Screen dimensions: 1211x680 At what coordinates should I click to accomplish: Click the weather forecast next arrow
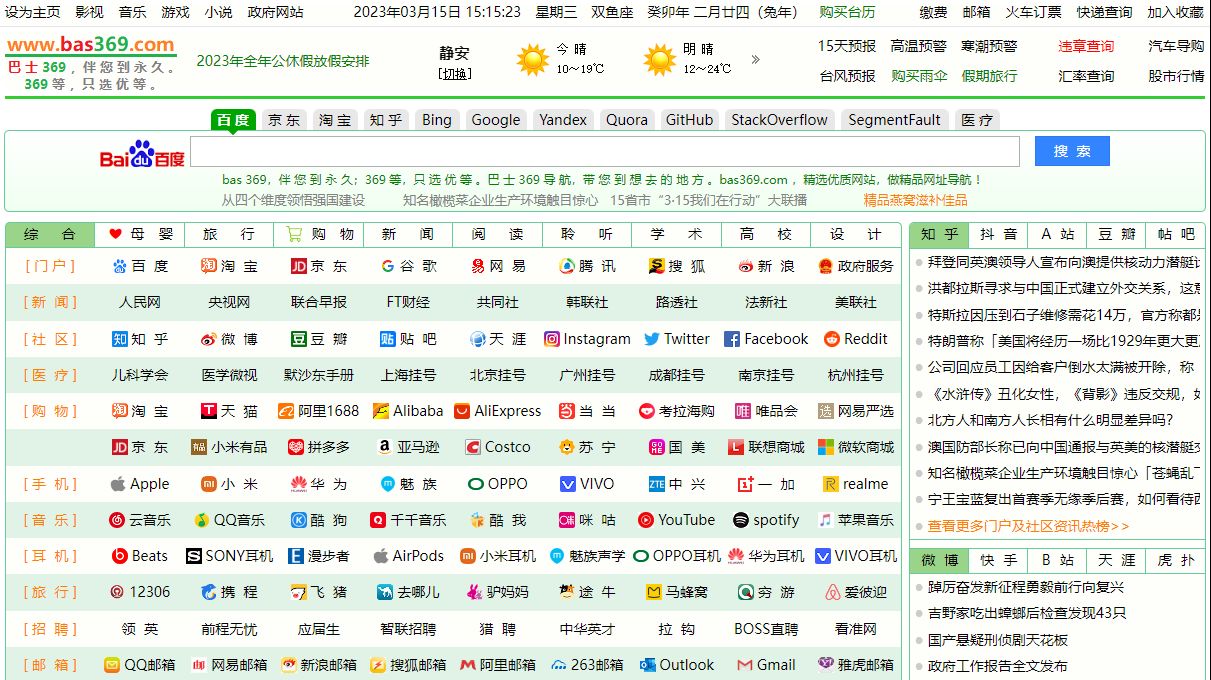coord(755,59)
